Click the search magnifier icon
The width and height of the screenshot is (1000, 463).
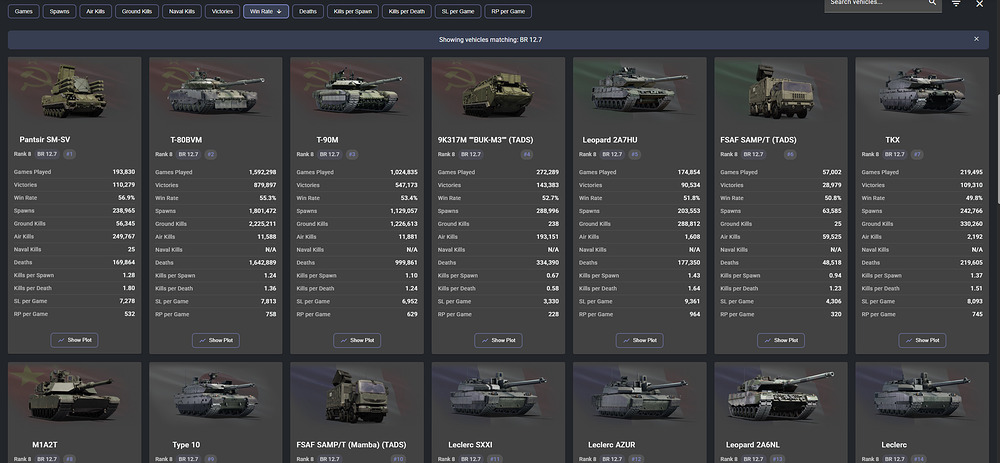click(932, 3)
